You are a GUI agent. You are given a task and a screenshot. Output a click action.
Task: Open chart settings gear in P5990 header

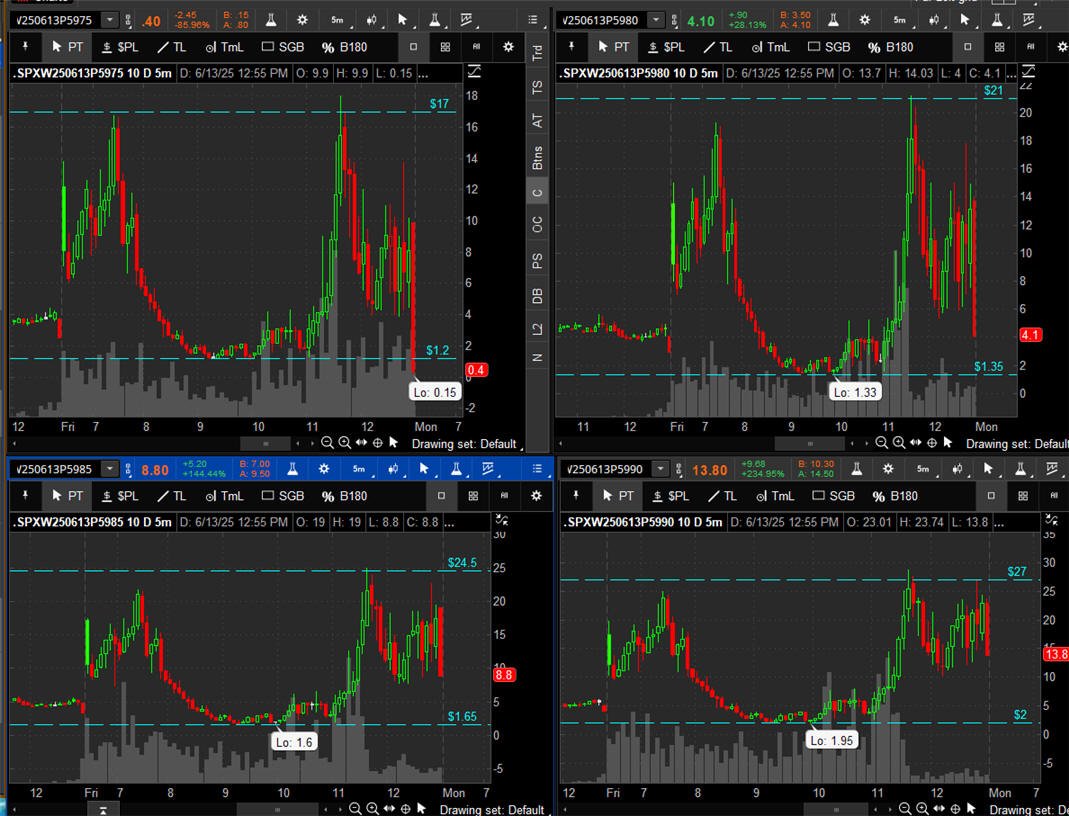[x=888, y=469]
